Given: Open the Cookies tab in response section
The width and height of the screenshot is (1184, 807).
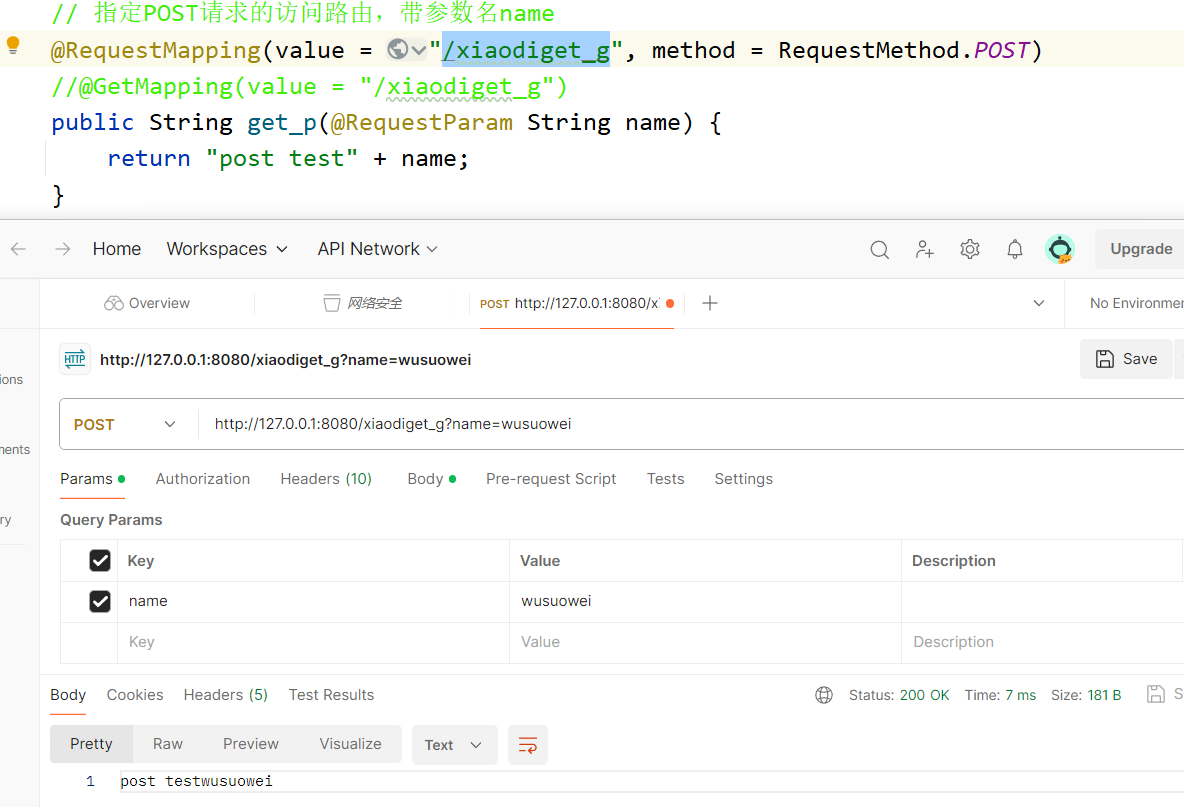Looking at the screenshot, I should click(135, 694).
